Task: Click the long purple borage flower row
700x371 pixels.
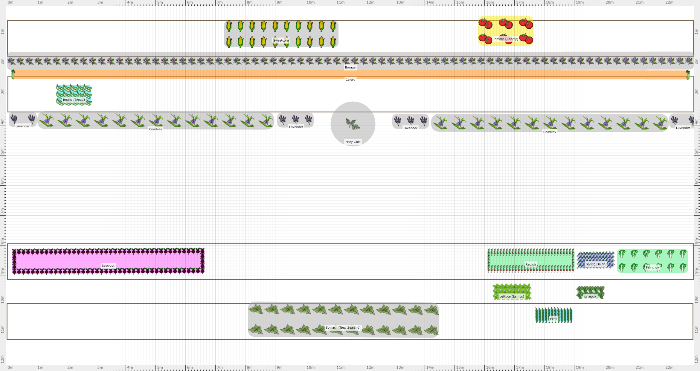Action: pyautogui.click(x=350, y=61)
